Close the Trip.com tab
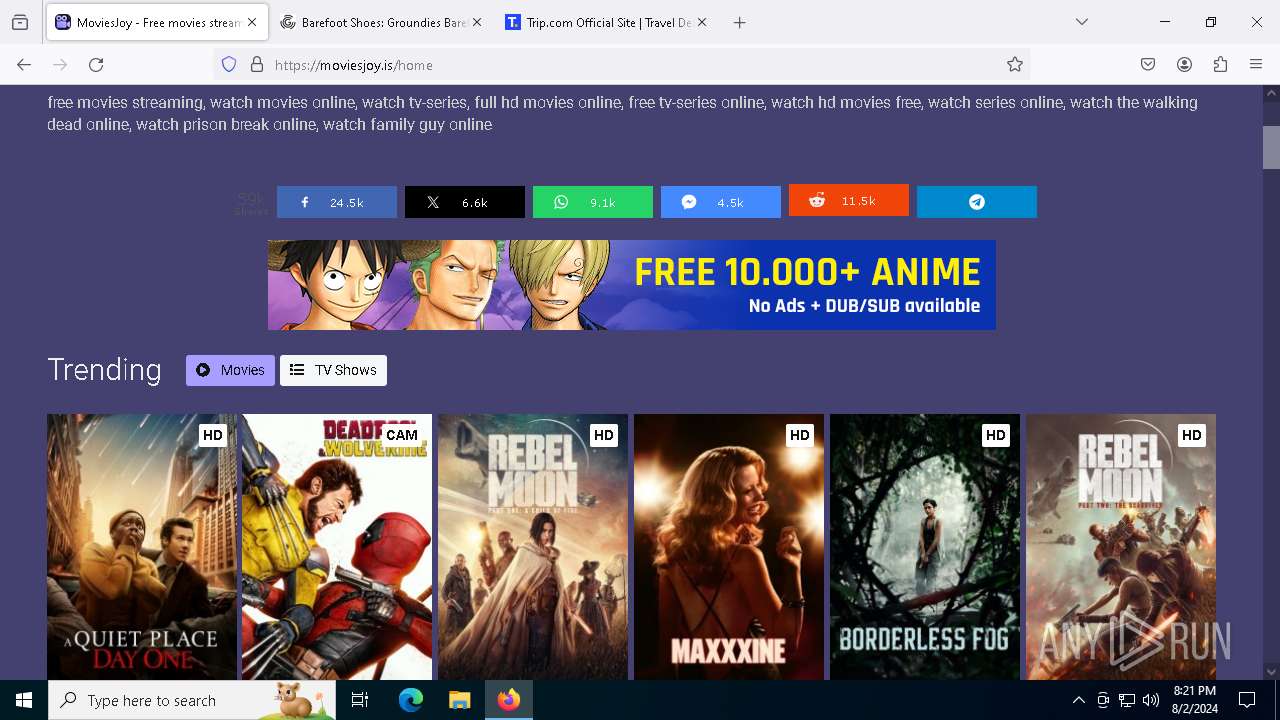Image resolution: width=1280 pixels, height=720 pixels. tap(702, 22)
